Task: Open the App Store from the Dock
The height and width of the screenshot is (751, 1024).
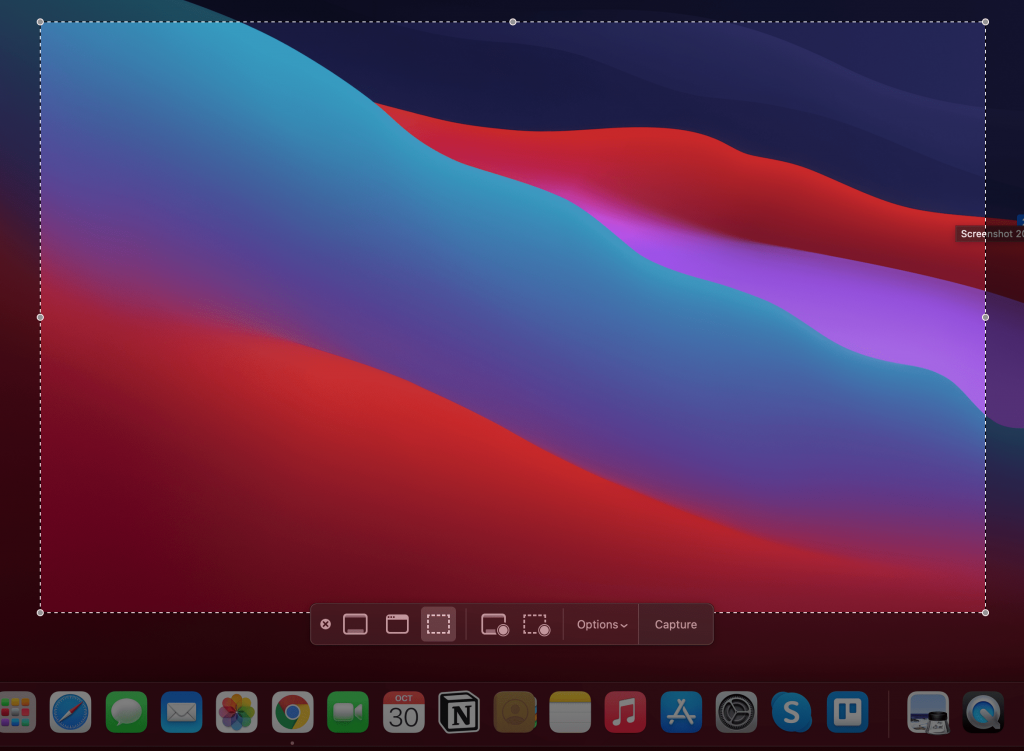Action: pos(681,712)
